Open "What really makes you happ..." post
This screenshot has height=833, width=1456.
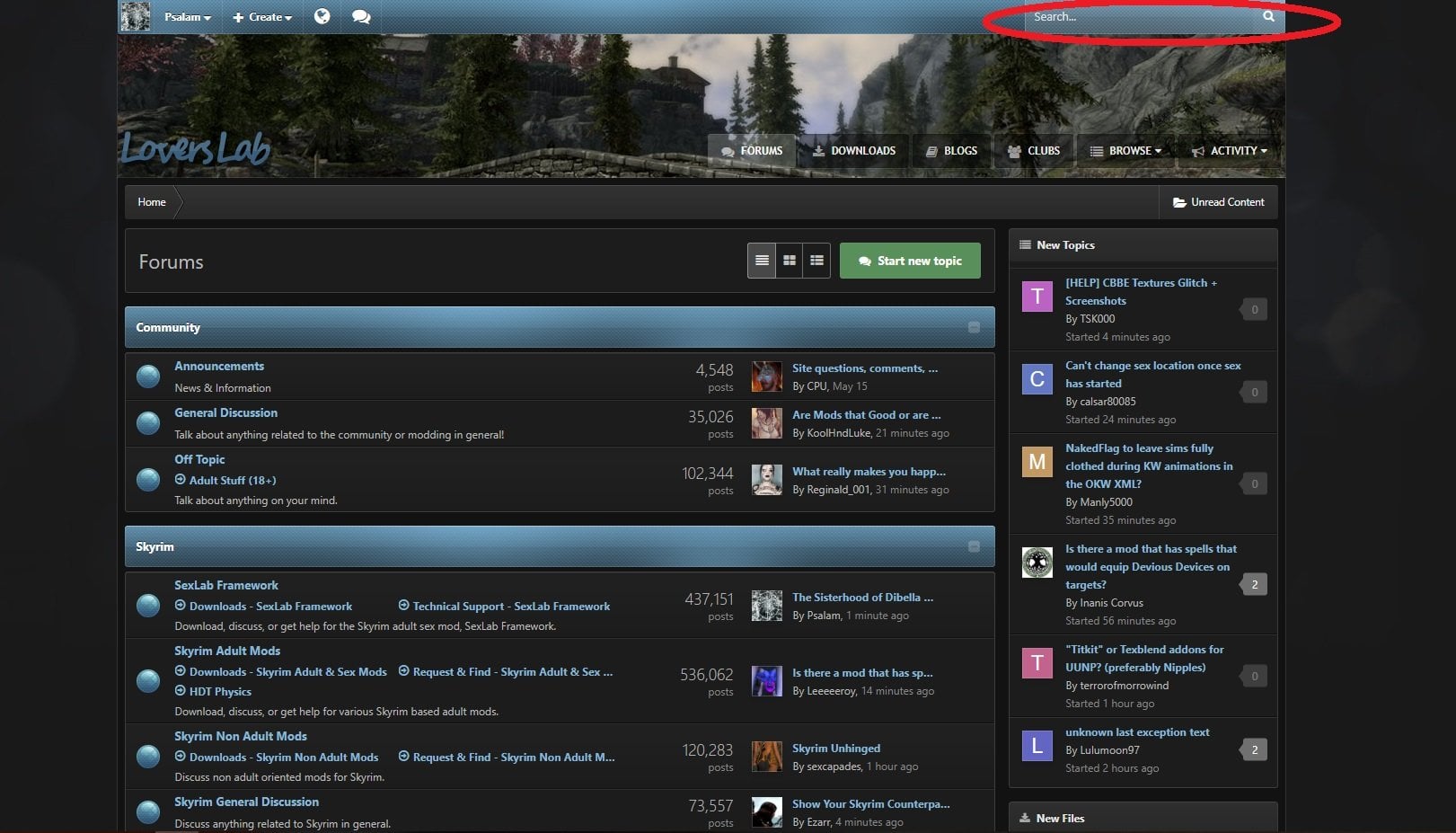pyautogui.click(x=869, y=472)
